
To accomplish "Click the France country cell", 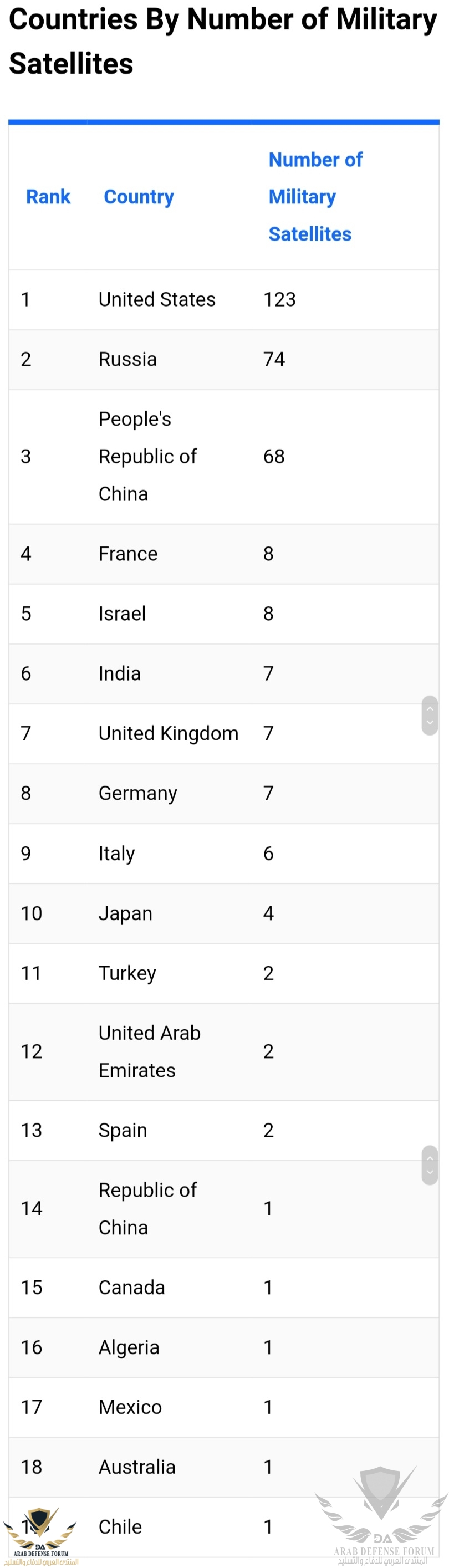I will pyautogui.click(x=127, y=553).
